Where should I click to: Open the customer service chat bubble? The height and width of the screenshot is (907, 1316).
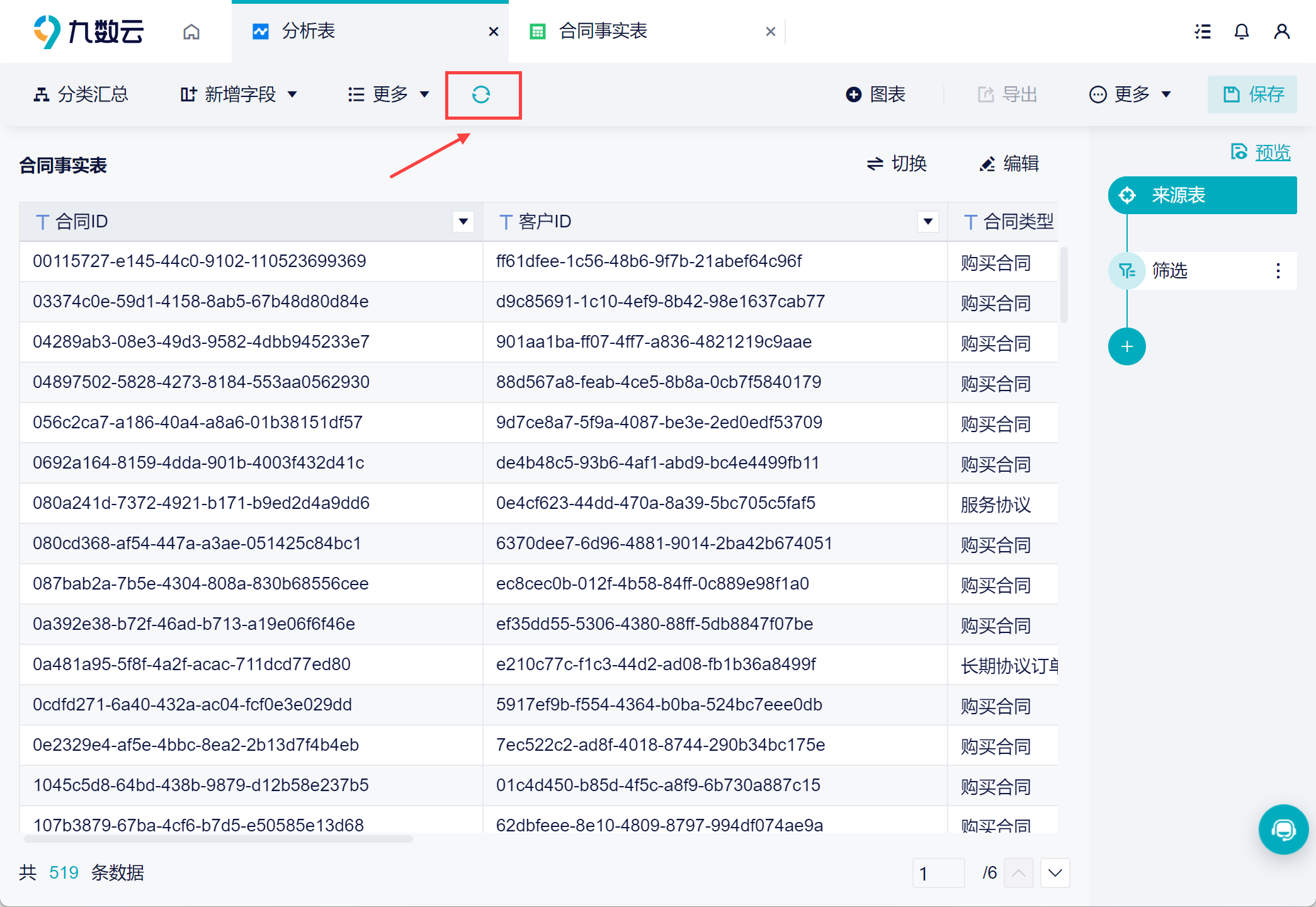[1283, 830]
